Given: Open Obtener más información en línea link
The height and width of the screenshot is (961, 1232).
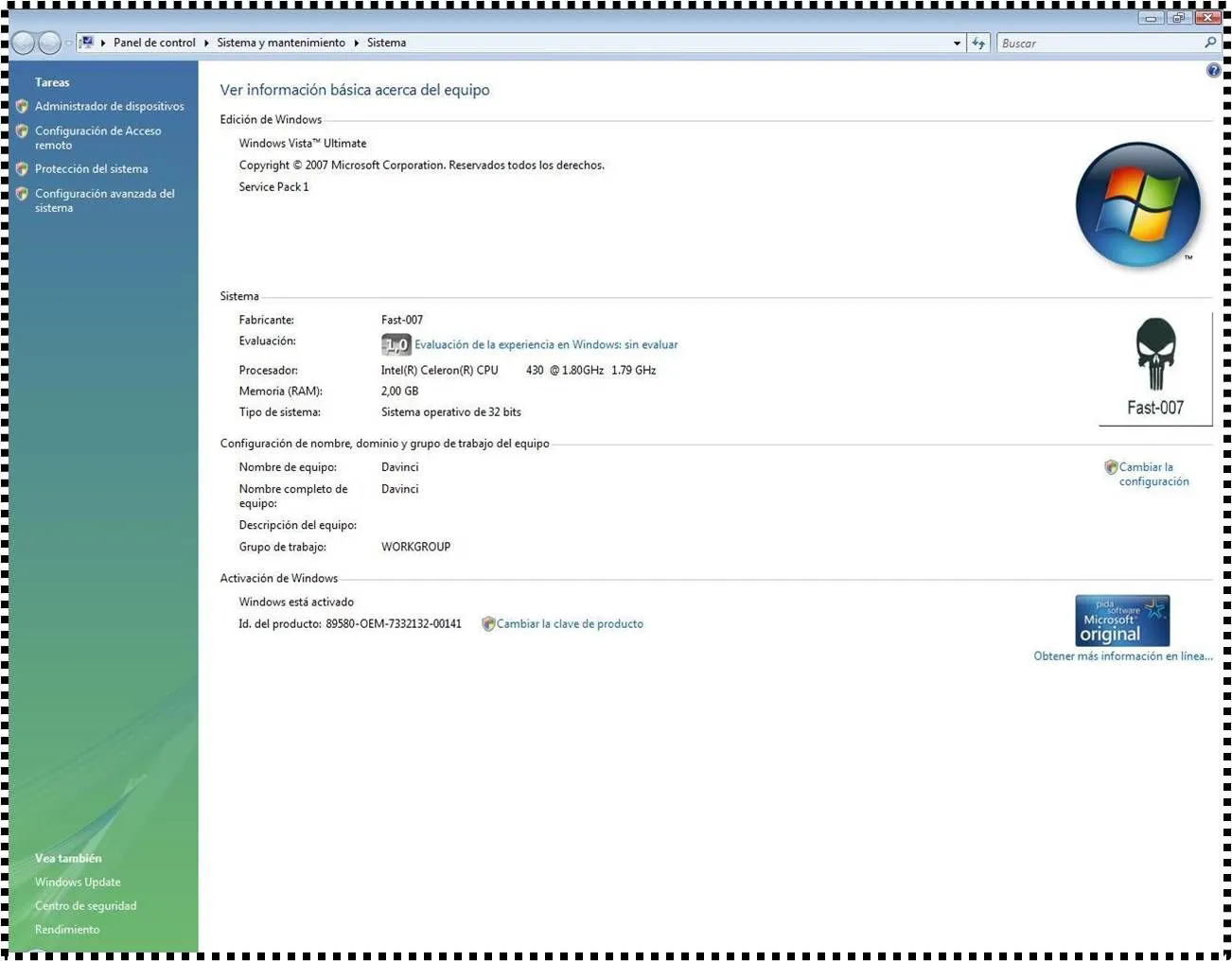Looking at the screenshot, I should [x=1123, y=655].
